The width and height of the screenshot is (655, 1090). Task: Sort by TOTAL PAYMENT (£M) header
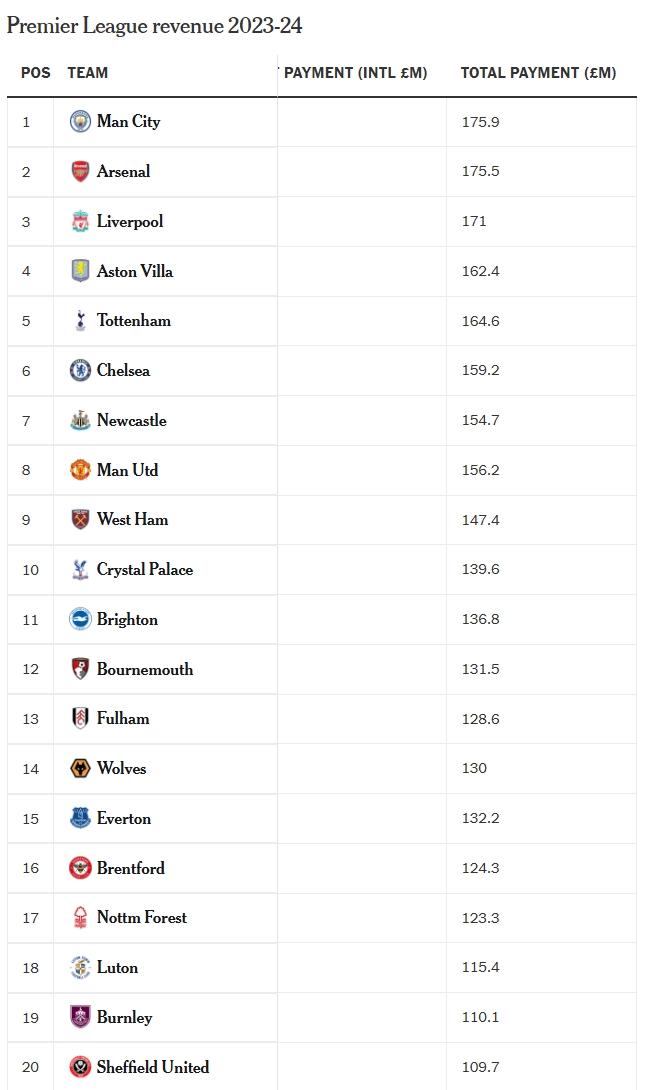538,73
